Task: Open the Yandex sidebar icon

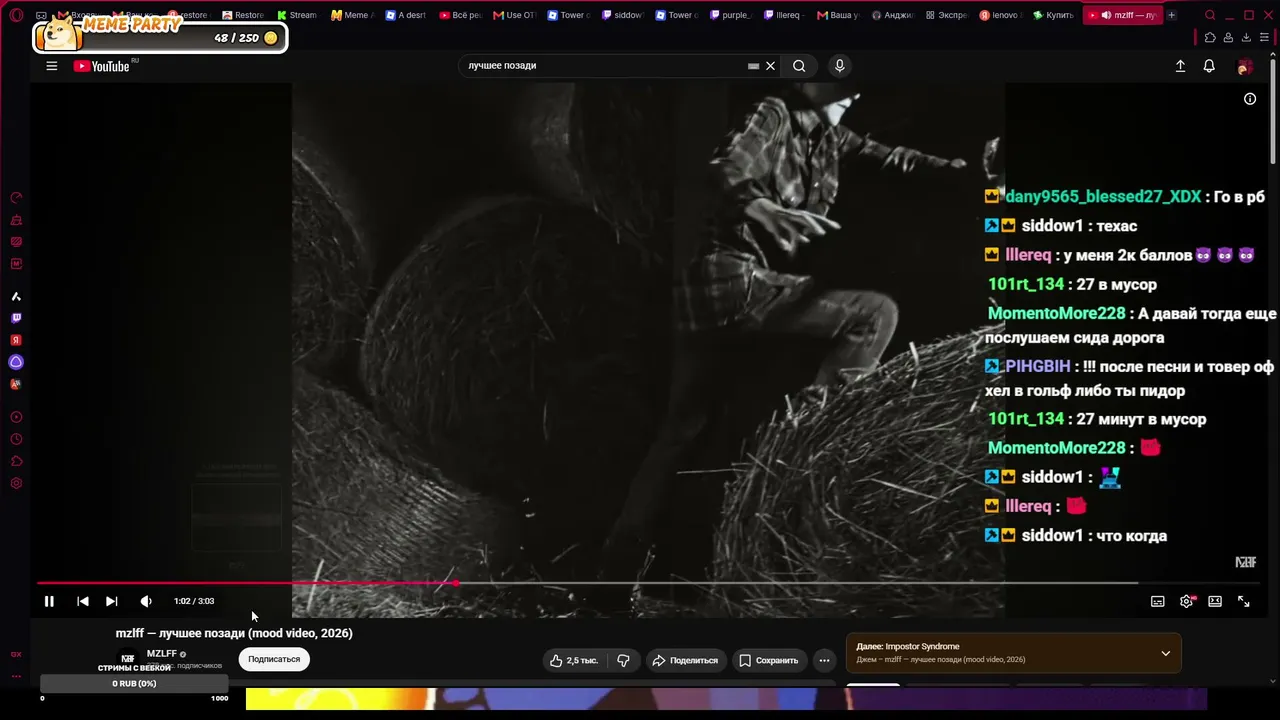Action: pyautogui.click(x=16, y=340)
